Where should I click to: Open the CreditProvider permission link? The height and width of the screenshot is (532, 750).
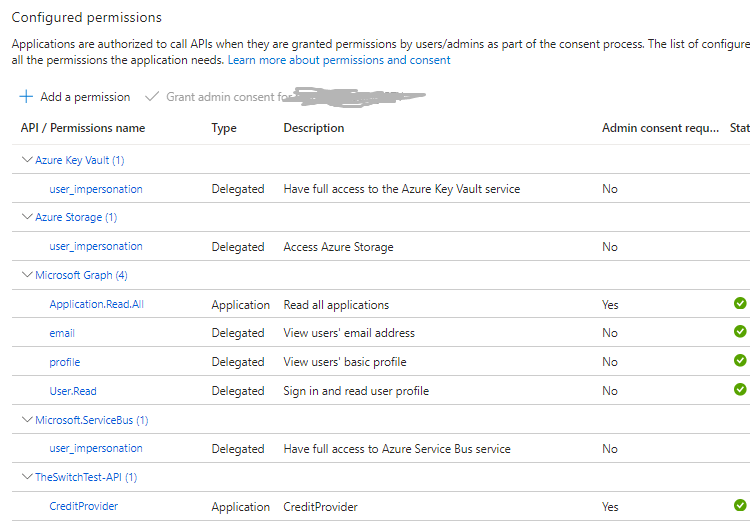coord(84,506)
